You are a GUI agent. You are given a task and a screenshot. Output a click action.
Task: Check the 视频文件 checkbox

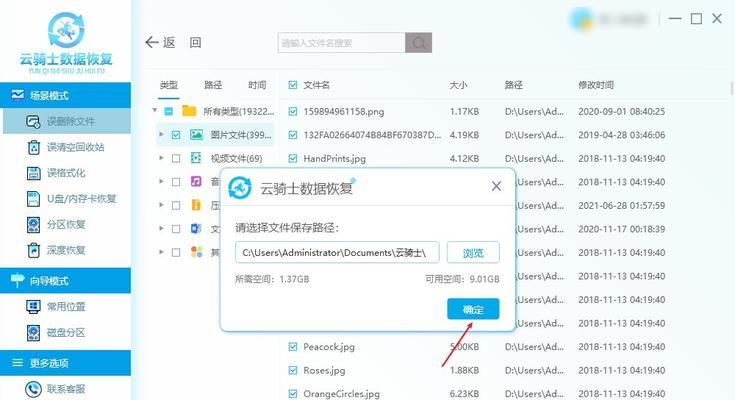176,158
